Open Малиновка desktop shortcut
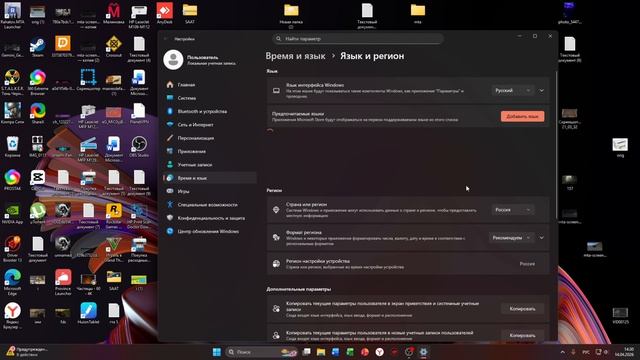 [113, 13]
